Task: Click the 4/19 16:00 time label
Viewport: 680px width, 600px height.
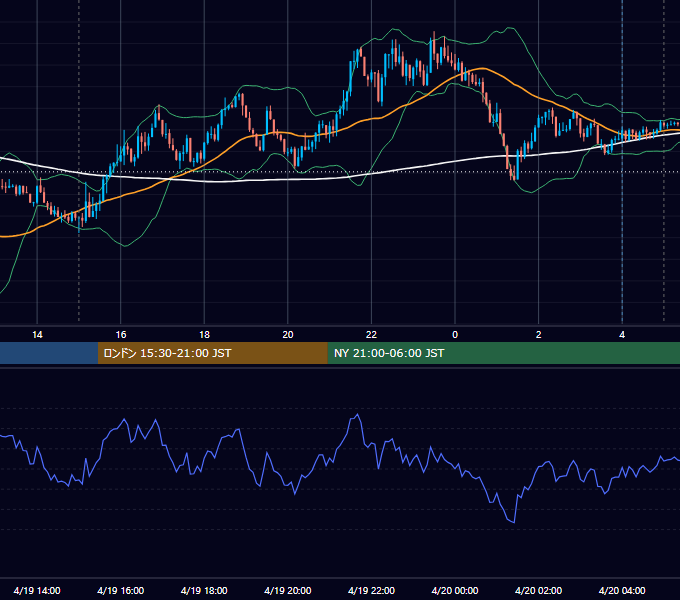Action: [x=121, y=590]
